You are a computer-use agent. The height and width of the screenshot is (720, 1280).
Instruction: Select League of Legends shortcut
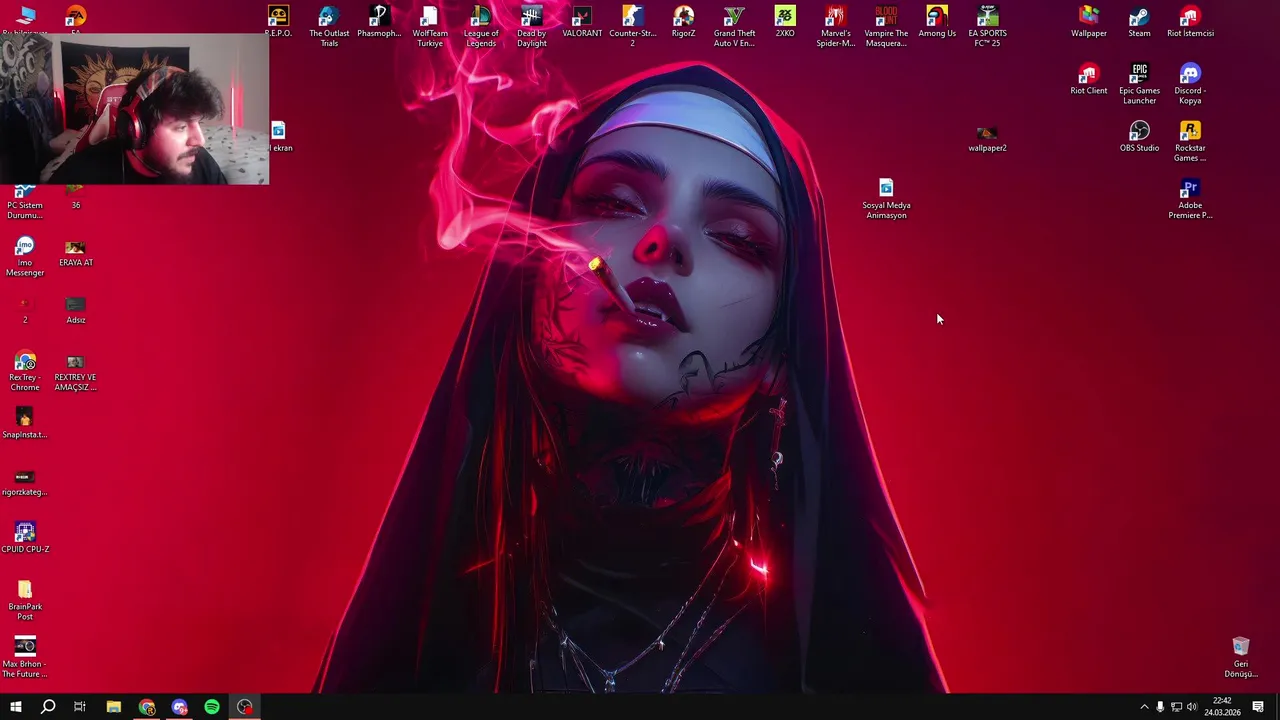pyautogui.click(x=481, y=26)
